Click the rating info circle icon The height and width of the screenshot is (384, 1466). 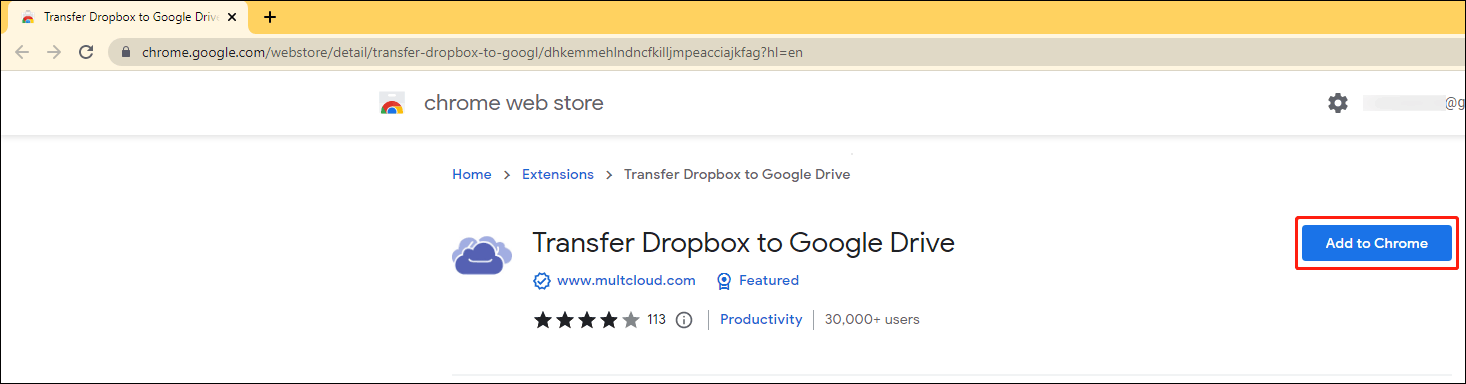click(x=684, y=320)
